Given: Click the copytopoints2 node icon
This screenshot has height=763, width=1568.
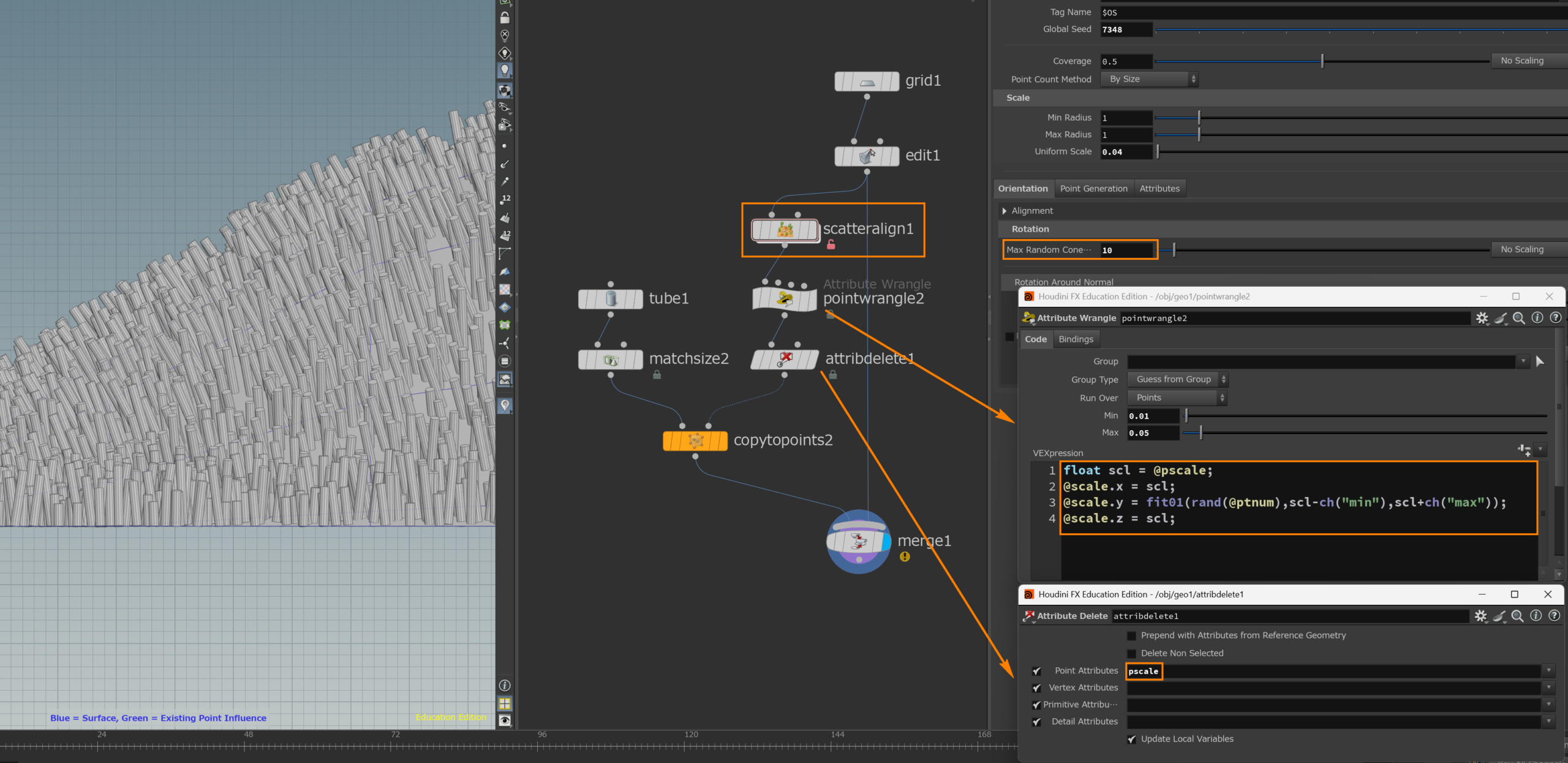Looking at the screenshot, I should 695,441.
